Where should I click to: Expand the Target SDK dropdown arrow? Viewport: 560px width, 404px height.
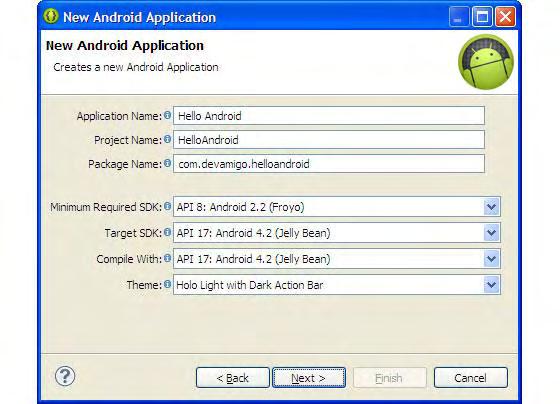pyautogui.click(x=491, y=233)
